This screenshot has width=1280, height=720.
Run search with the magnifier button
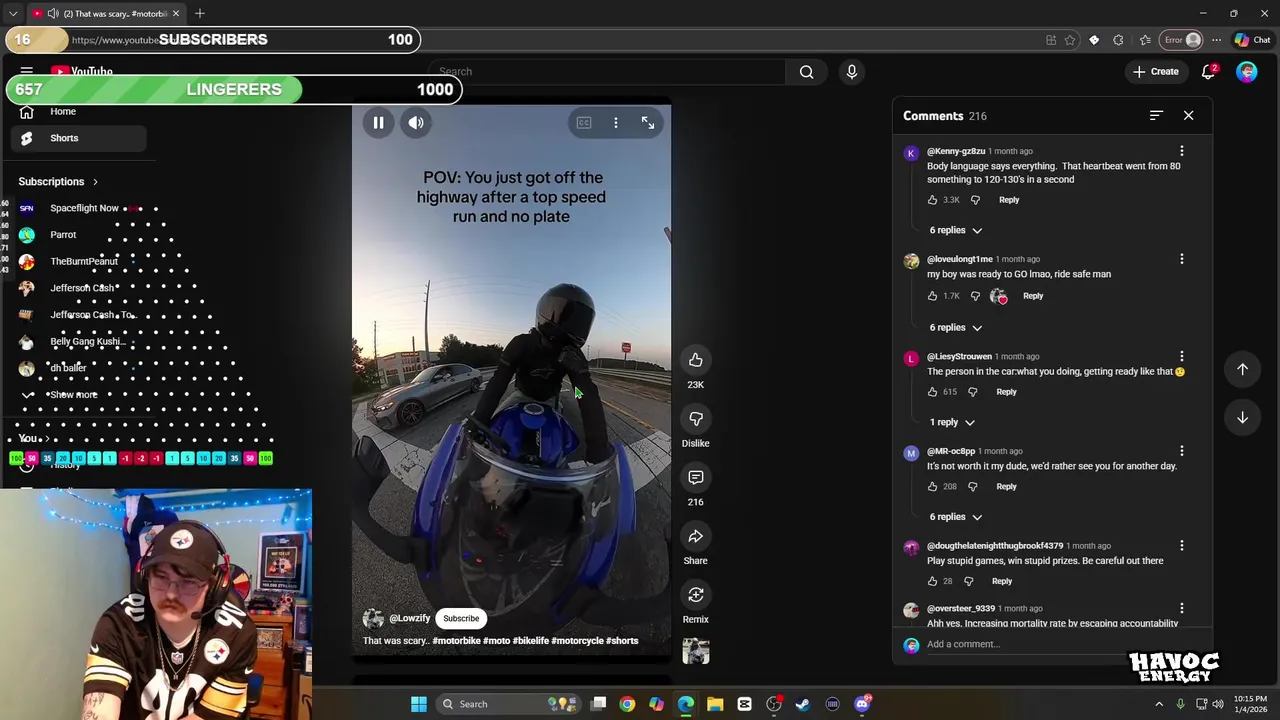pos(806,72)
